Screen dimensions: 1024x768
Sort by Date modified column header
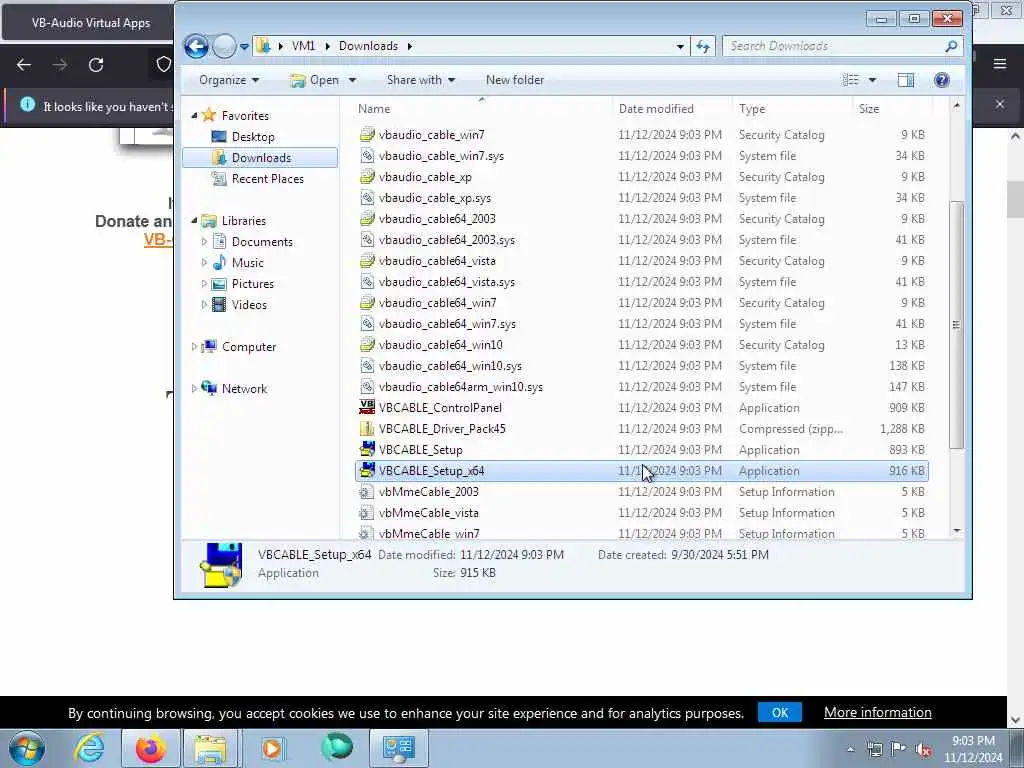[x=656, y=108]
